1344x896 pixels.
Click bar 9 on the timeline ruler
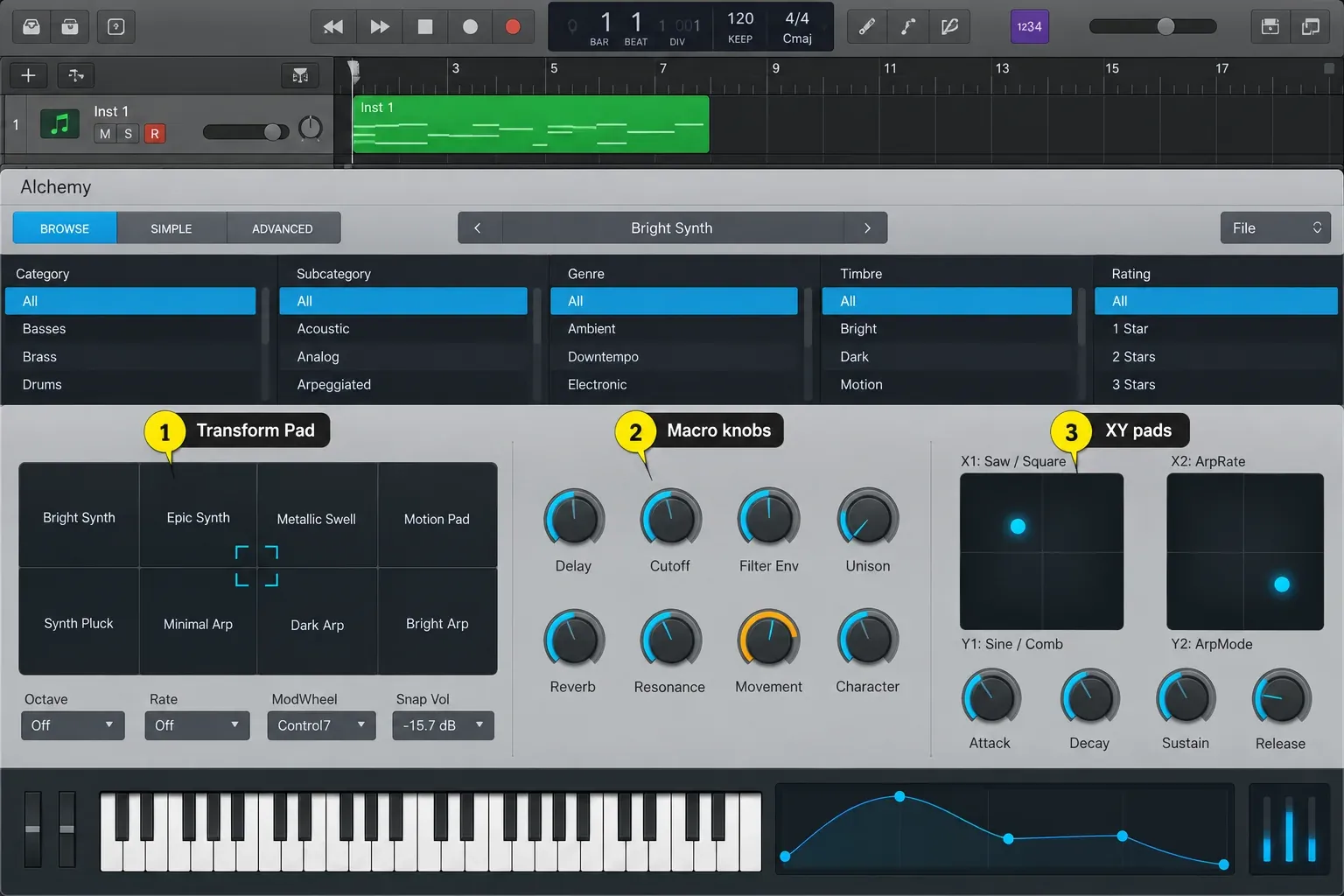point(775,68)
